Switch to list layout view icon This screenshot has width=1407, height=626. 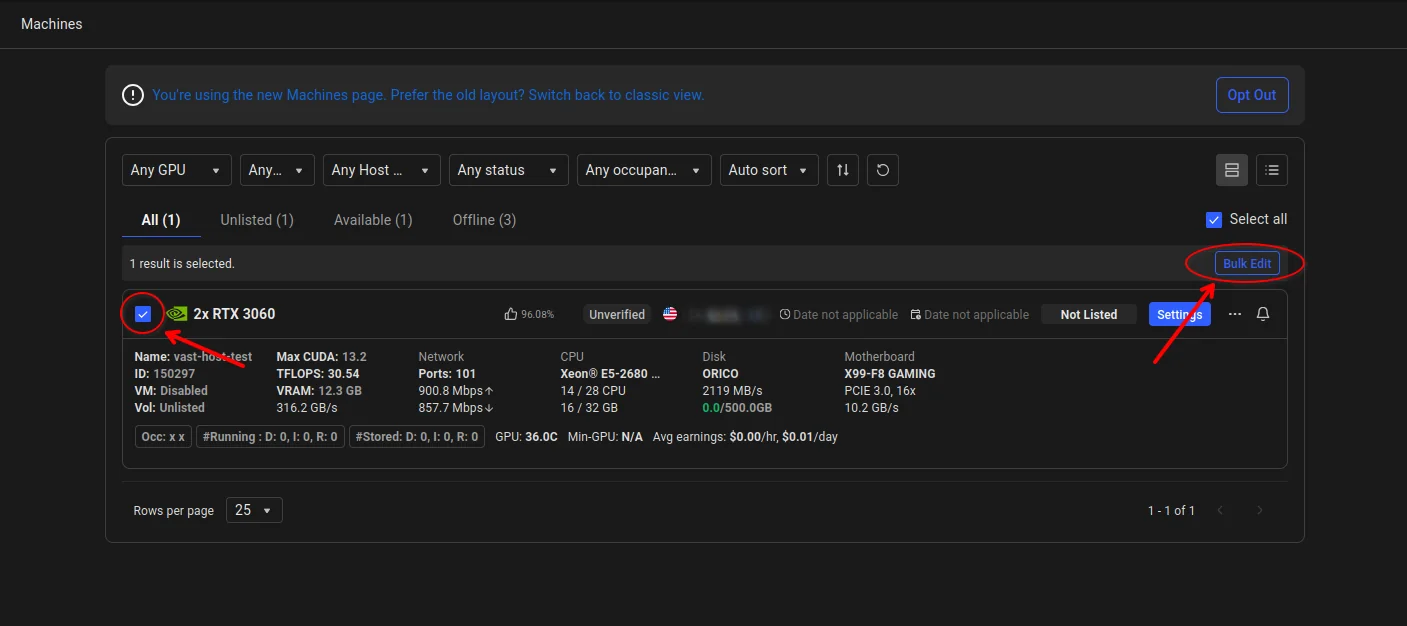point(1272,170)
